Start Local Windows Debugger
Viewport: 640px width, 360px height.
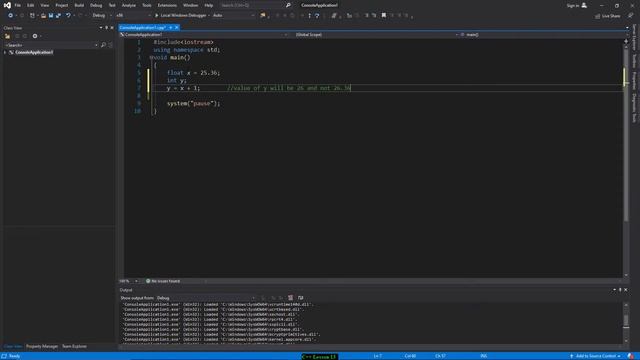point(180,16)
